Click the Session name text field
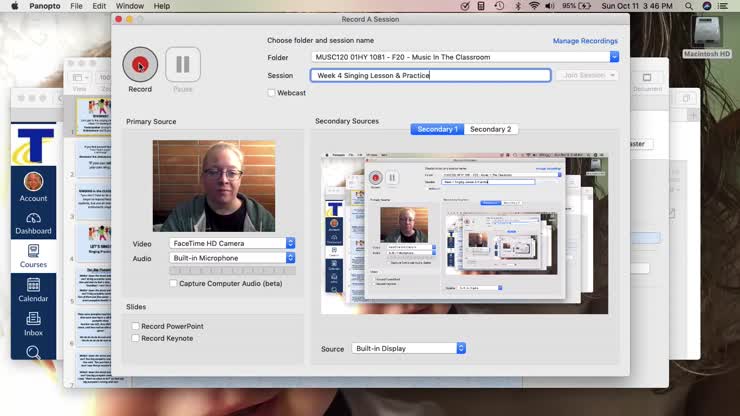Image resolution: width=740 pixels, height=416 pixels. click(x=430, y=75)
